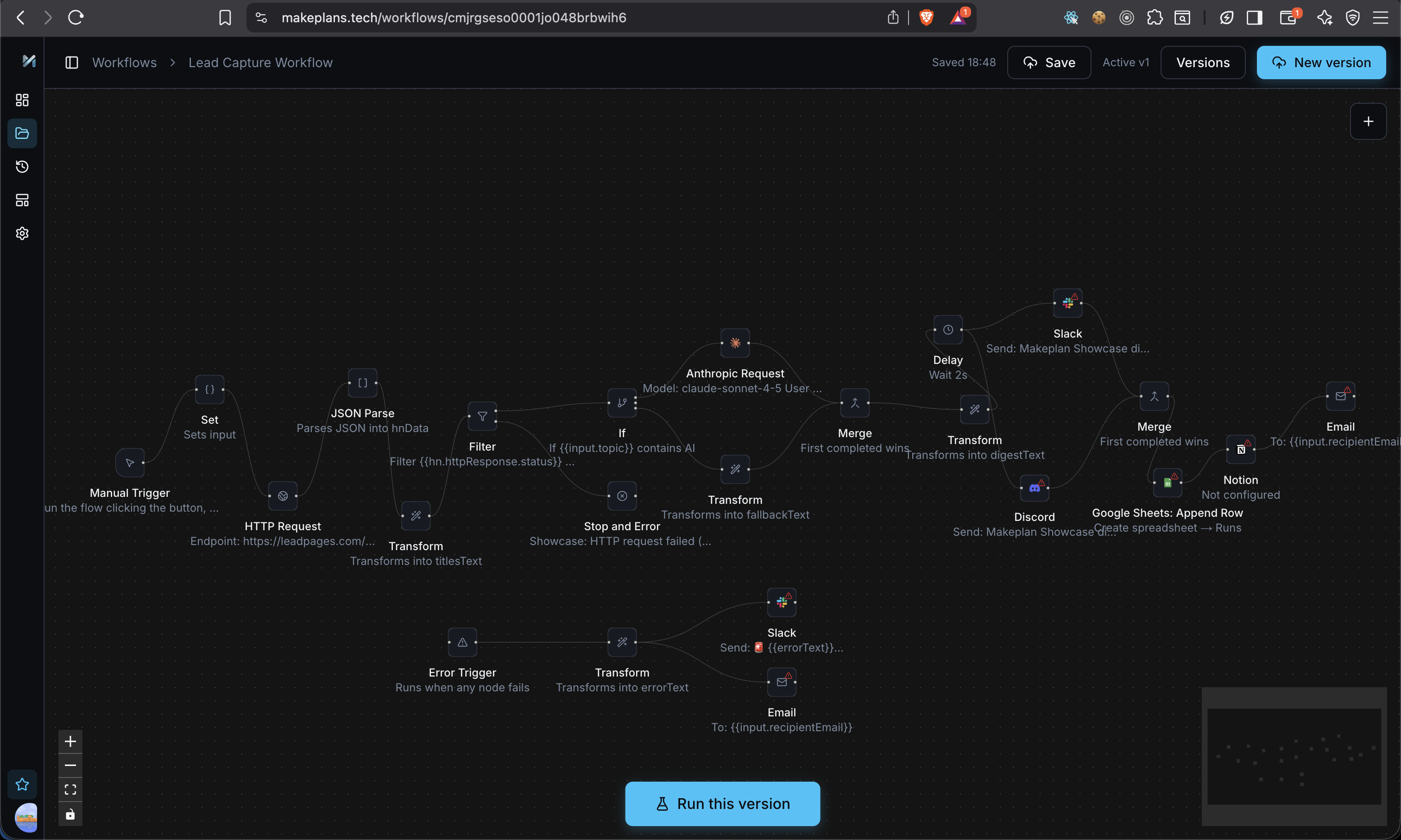
Task: Select the Discord node icon
Action: click(1034, 487)
